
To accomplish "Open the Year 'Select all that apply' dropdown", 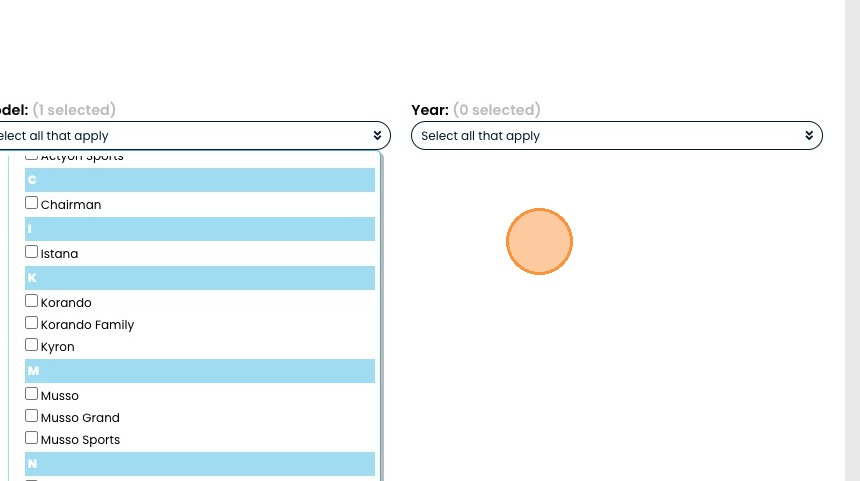I will pos(616,136).
